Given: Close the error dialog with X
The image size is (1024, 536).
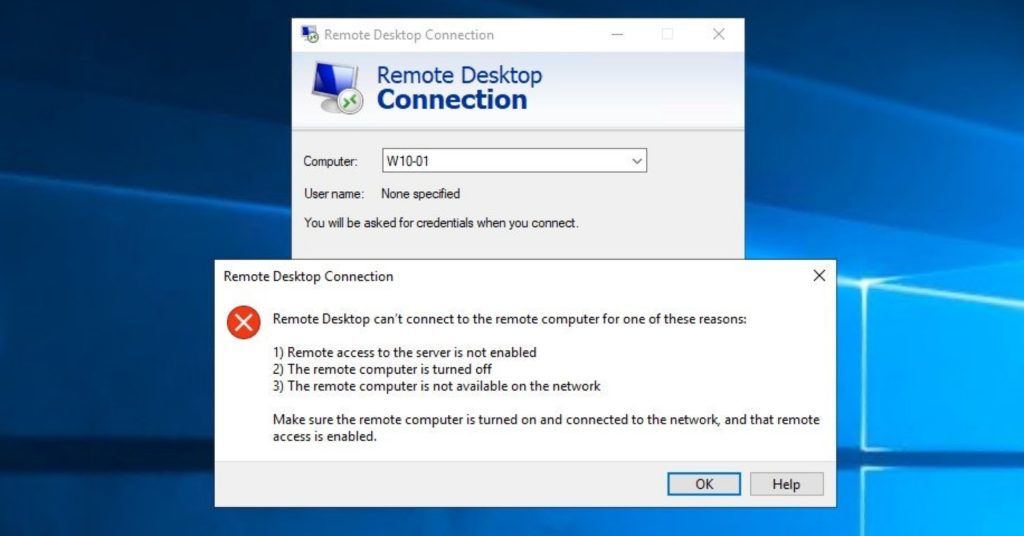Looking at the screenshot, I should (819, 276).
